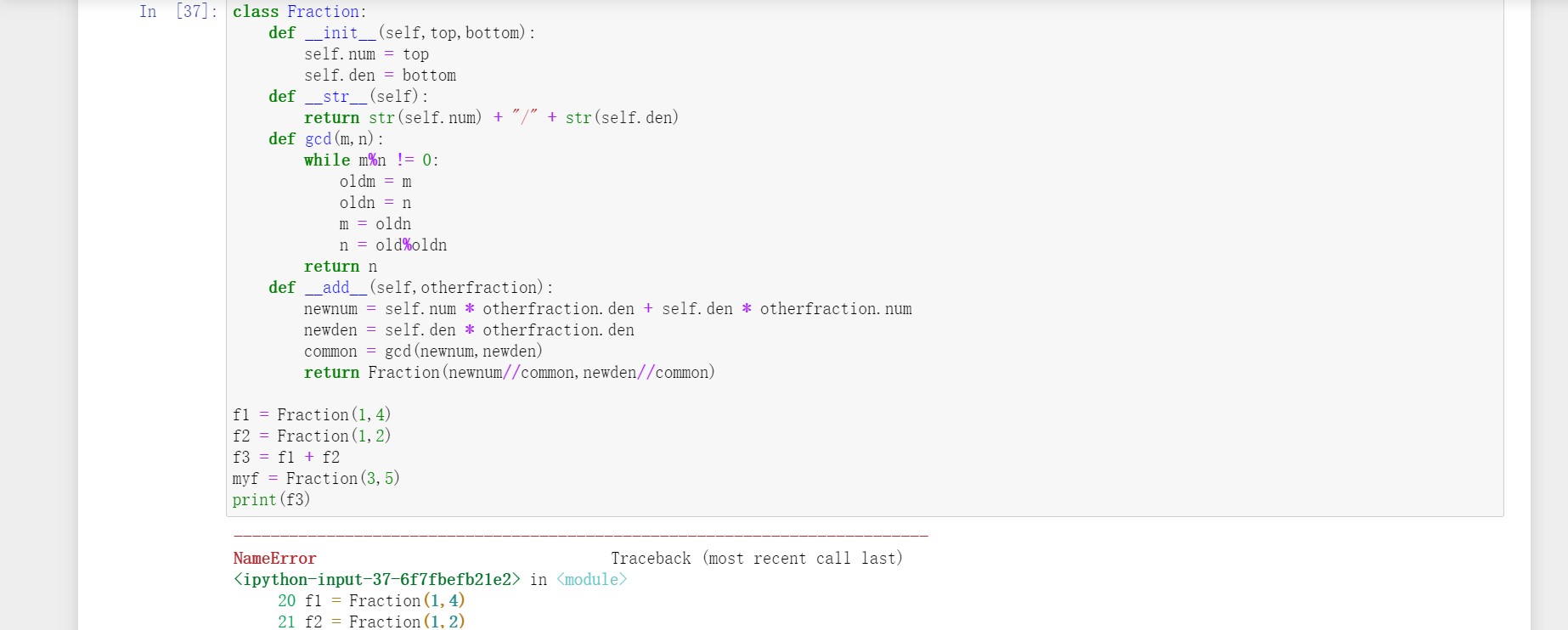
Task: Click the 'm = oldn' line
Action: [x=375, y=224]
